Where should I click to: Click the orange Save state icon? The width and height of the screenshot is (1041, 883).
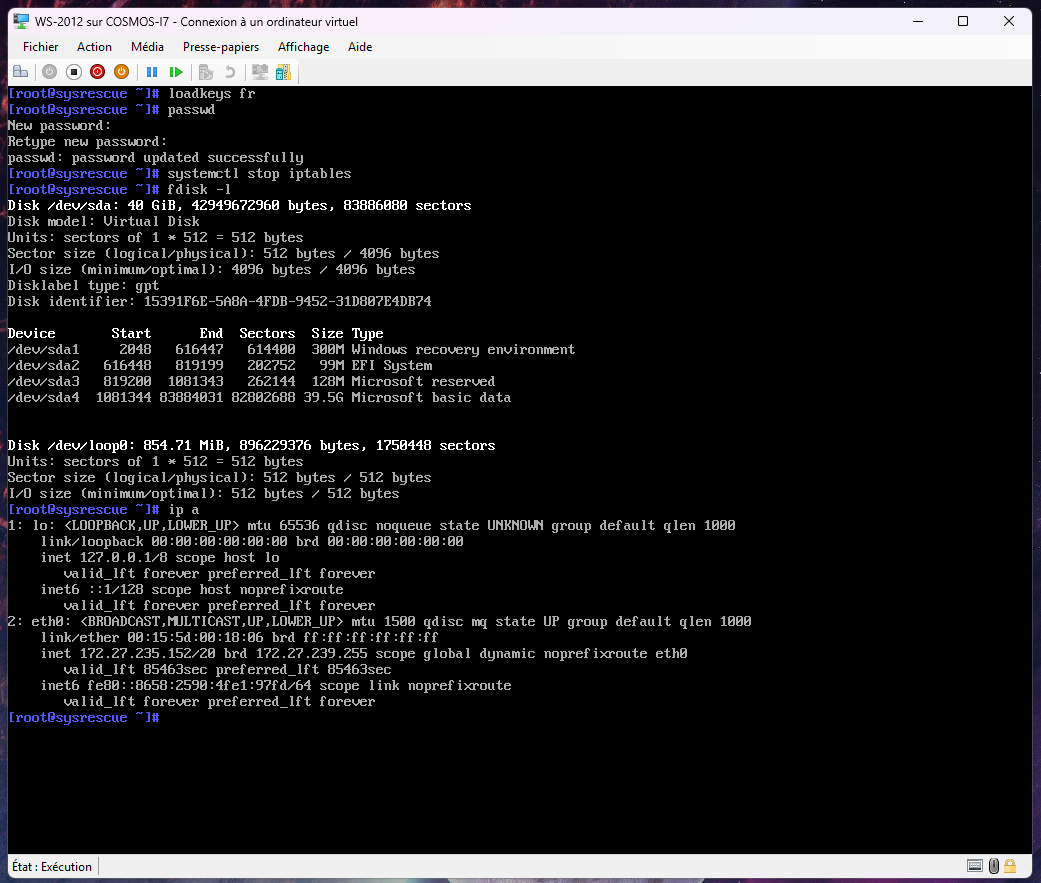tap(121, 72)
